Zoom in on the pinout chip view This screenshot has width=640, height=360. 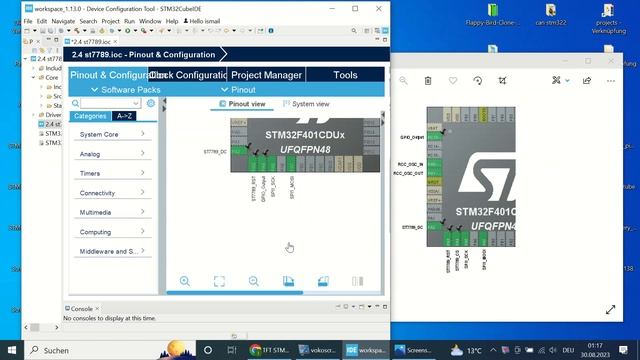click(x=184, y=281)
